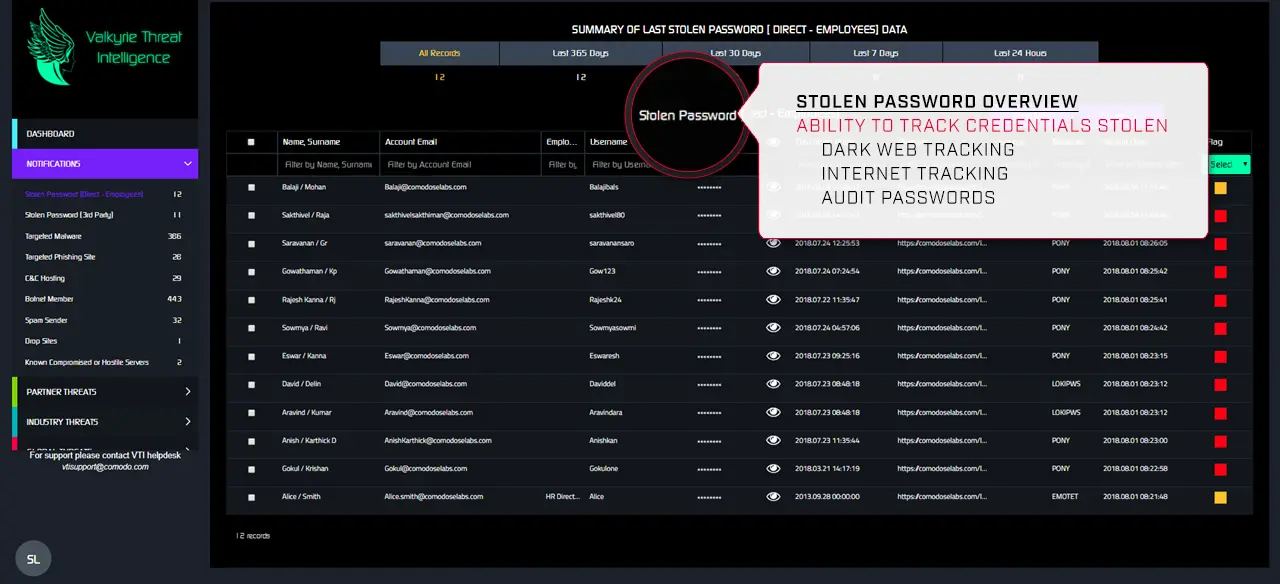Click eye icon in David / Delin row
The width and height of the screenshot is (1280, 584).
click(773, 384)
